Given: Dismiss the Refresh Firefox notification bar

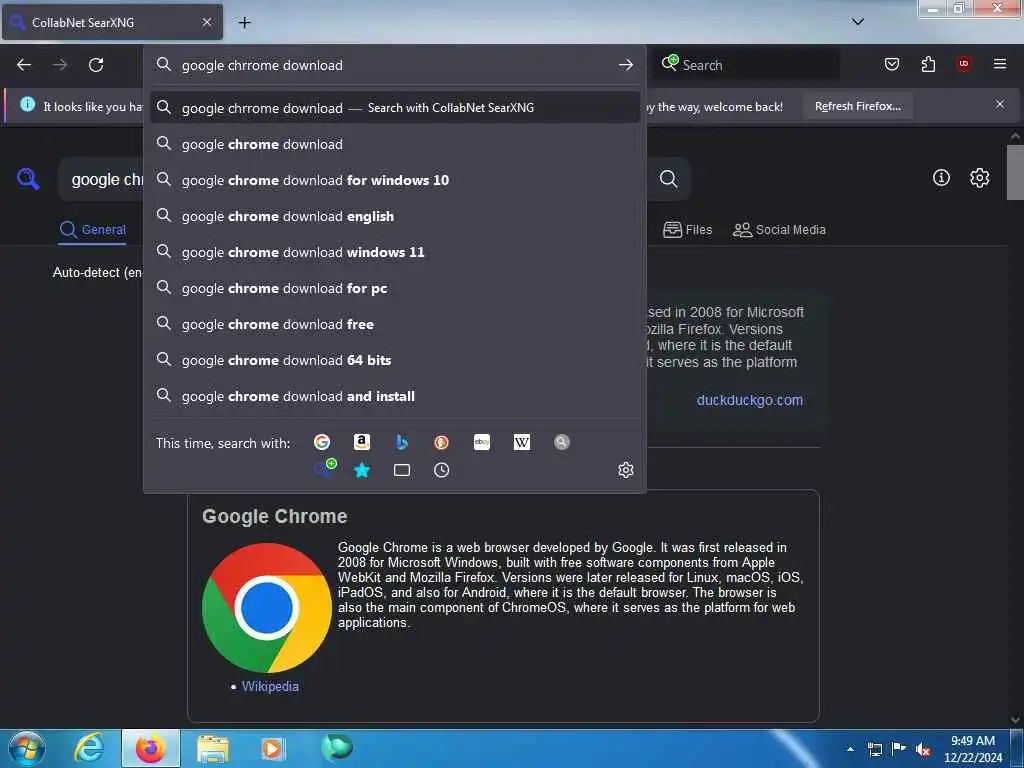Looking at the screenshot, I should pyautogui.click(x=1000, y=104).
